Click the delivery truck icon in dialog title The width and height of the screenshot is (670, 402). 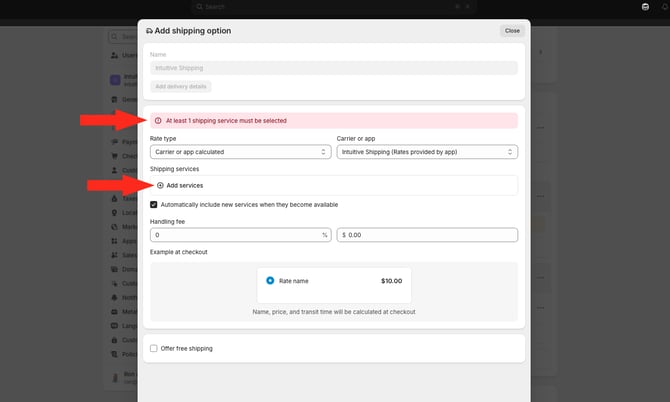coord(149,31)
